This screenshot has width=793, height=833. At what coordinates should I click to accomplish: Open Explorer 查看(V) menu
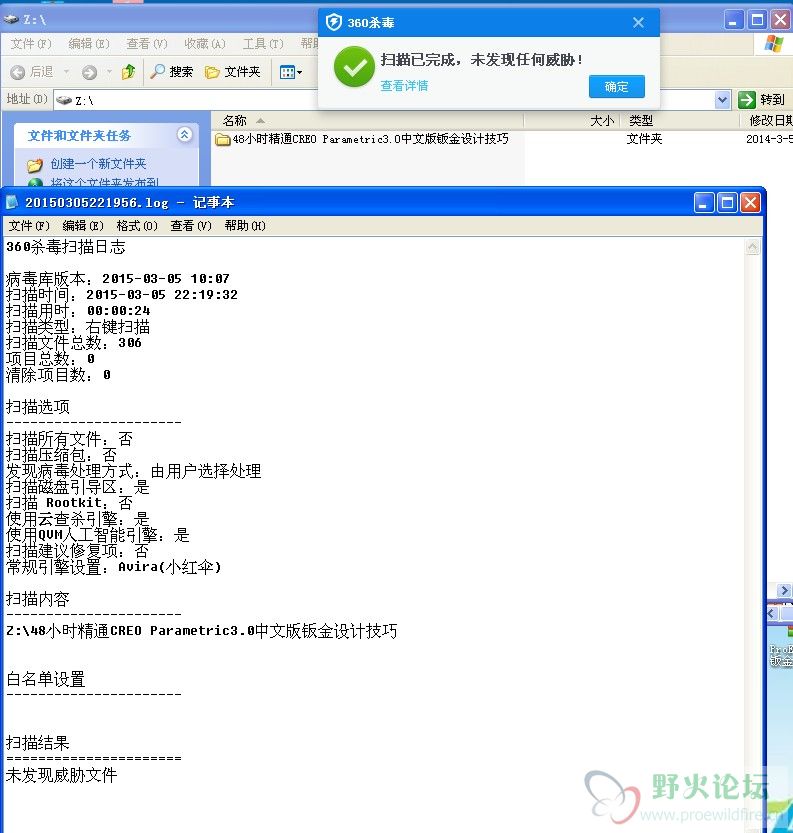pos(147,44)
